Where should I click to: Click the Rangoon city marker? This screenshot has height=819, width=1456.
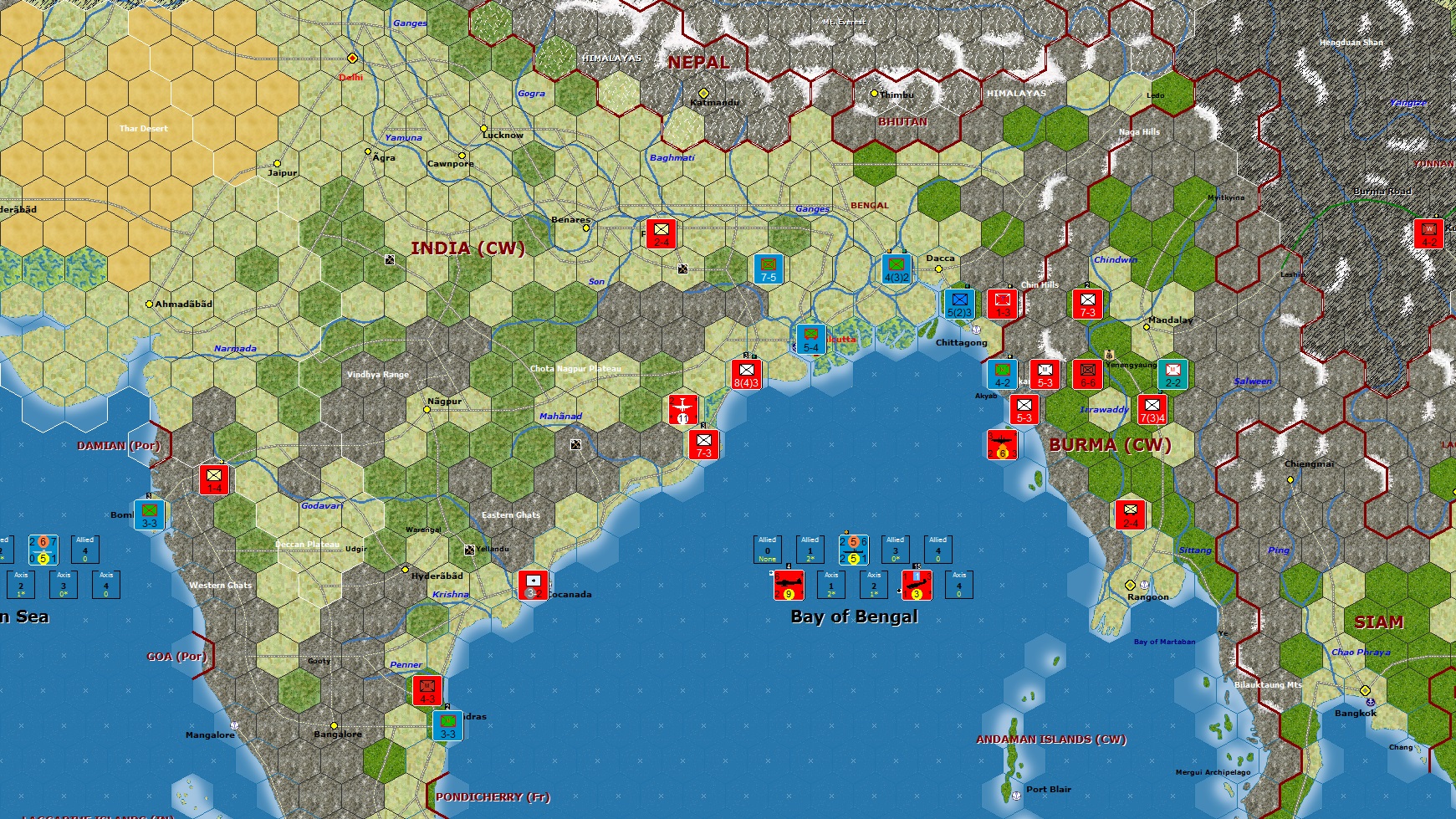click(x=1130, y=585)
